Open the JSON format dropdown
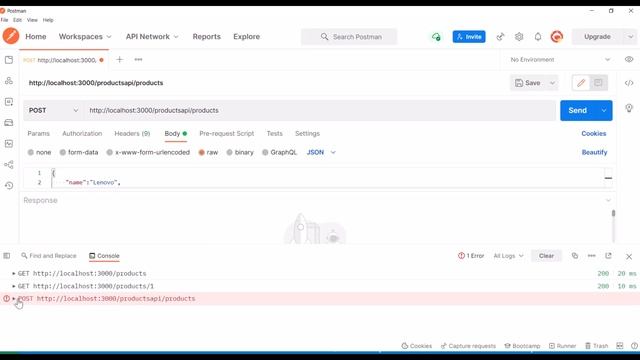 321,152
